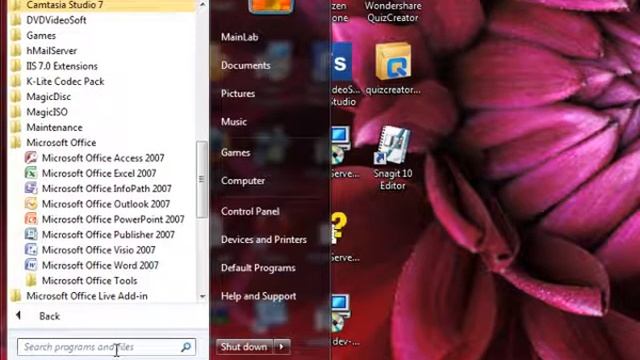Open Devices and Printers
Image resolution: width=640 pixels, height=360 pixels.
pyautogui.click(x=264, y=239)
